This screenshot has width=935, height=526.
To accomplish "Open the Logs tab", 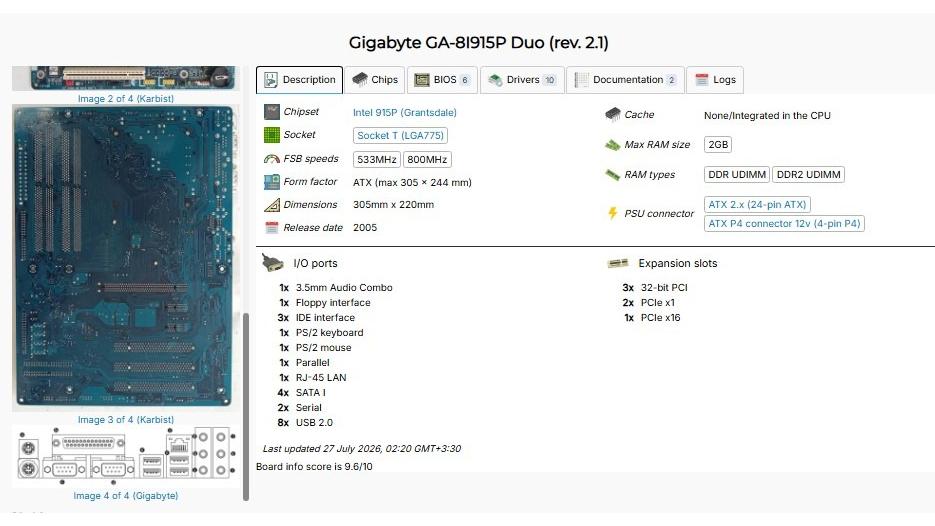I will (715, 80).
